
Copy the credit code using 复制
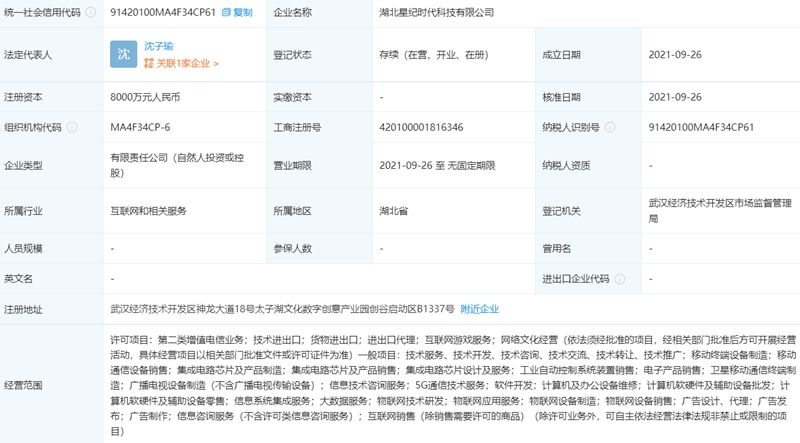242,12
